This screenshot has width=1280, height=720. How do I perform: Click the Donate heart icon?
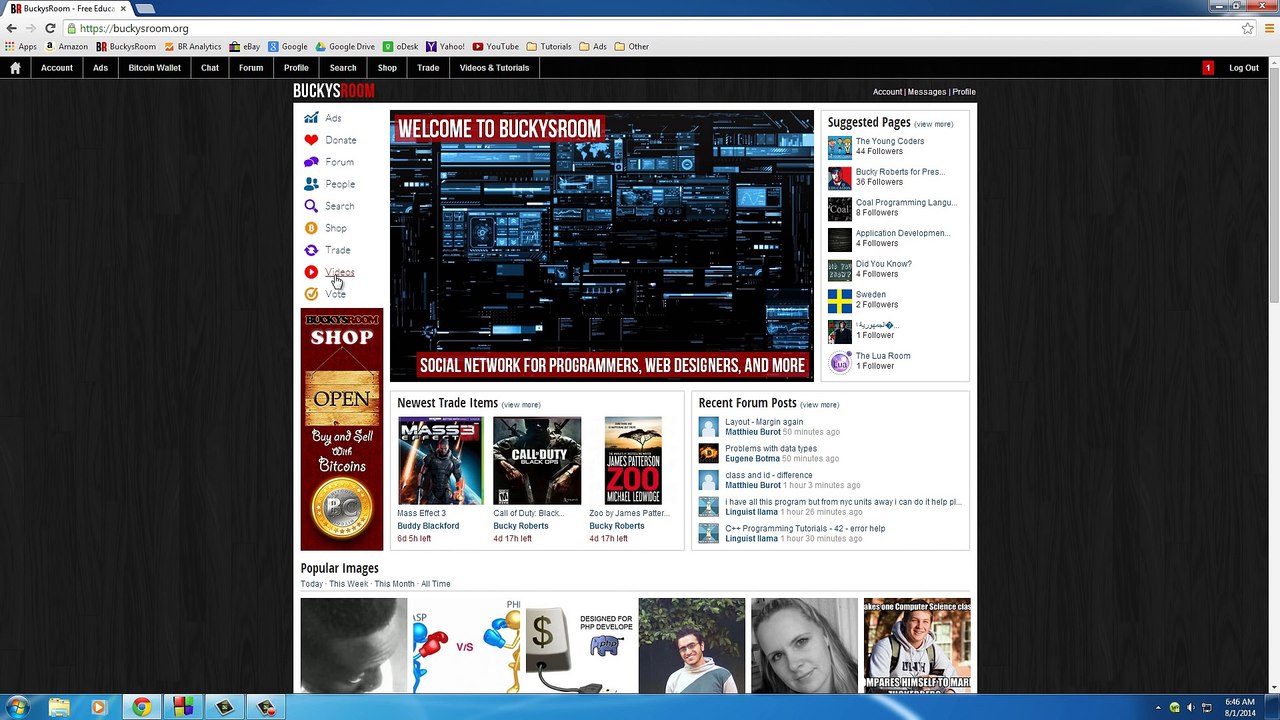pos(311,140)
